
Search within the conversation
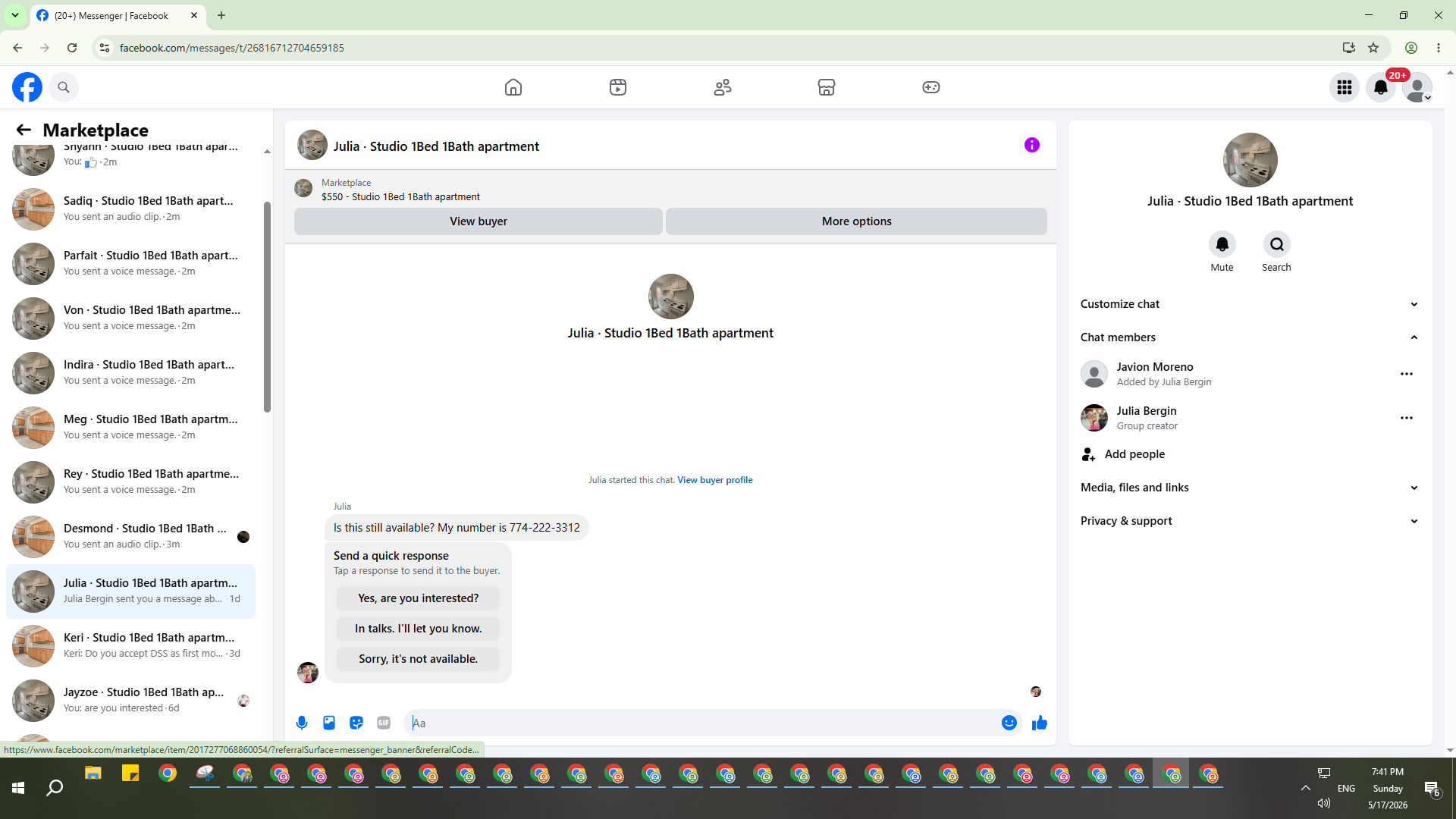coord(1277,244)
